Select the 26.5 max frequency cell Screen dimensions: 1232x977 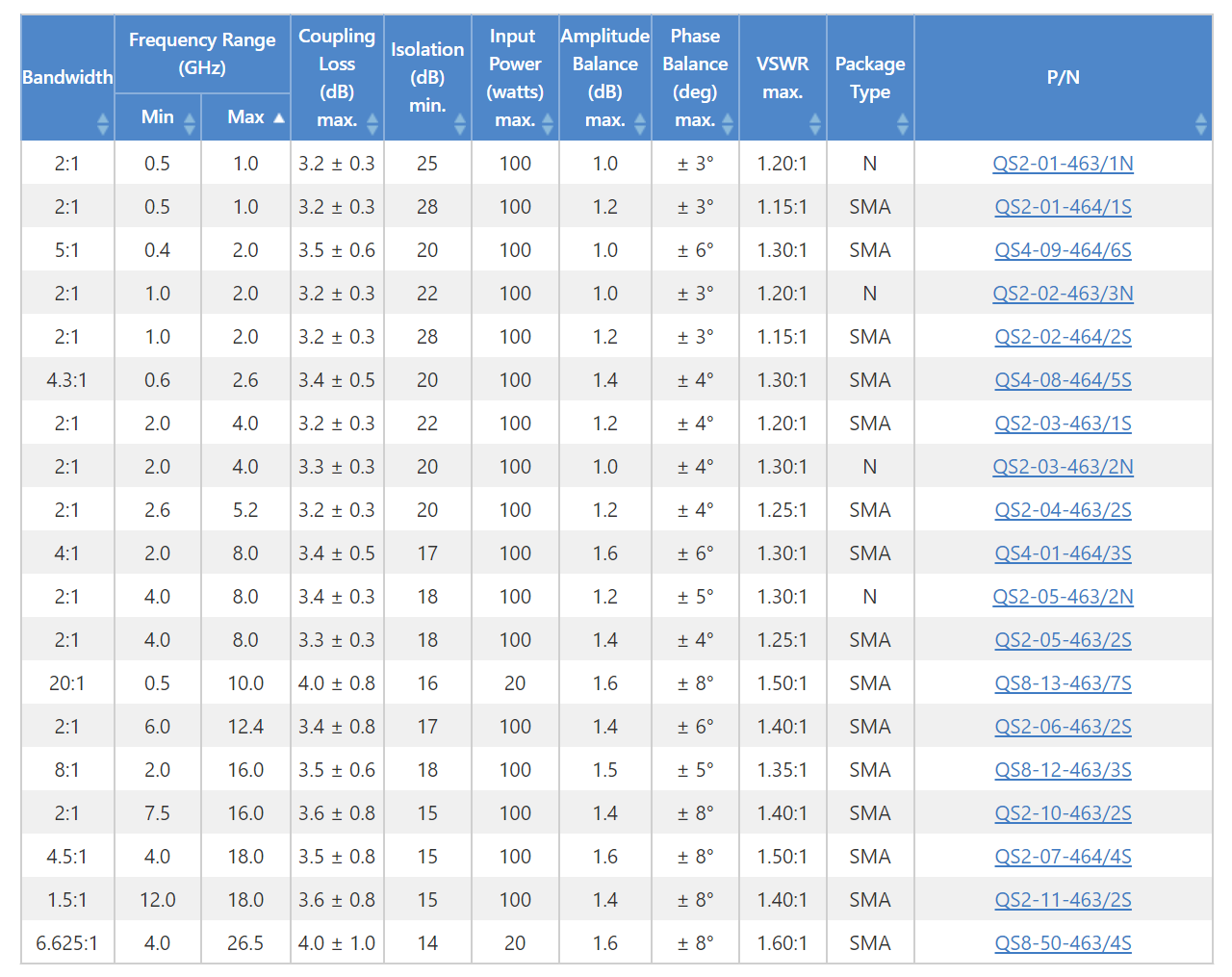[245, 943]
